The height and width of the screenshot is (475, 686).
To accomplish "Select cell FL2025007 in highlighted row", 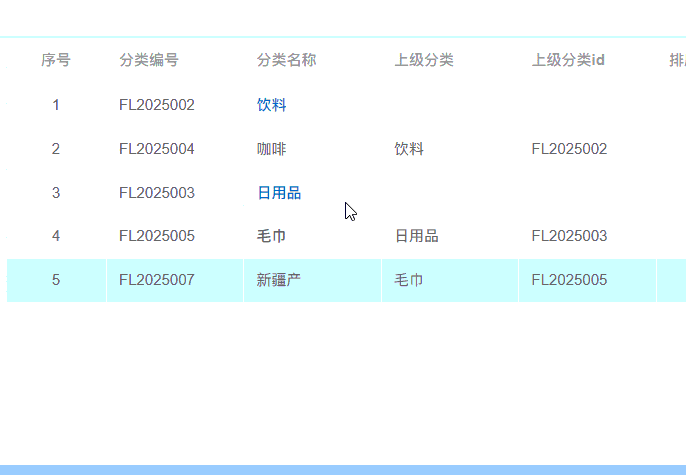I will click(x=157, y=280).
